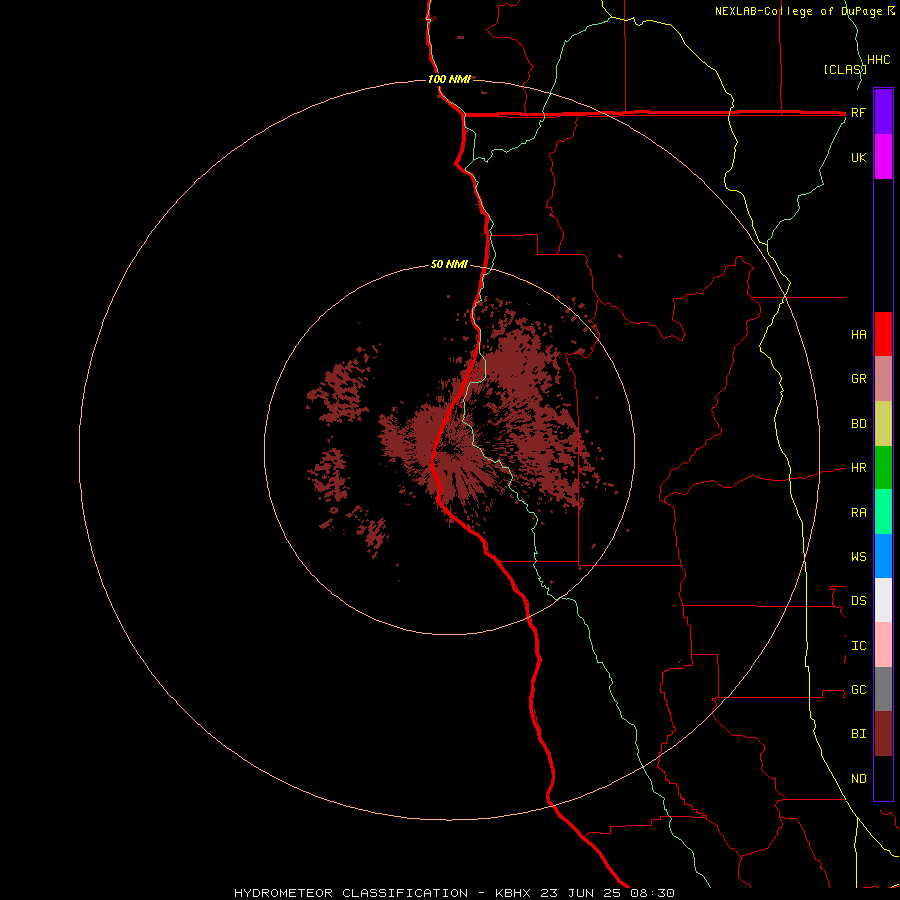Click the BD legend label

pyautogui.click(x=858, y=424)
